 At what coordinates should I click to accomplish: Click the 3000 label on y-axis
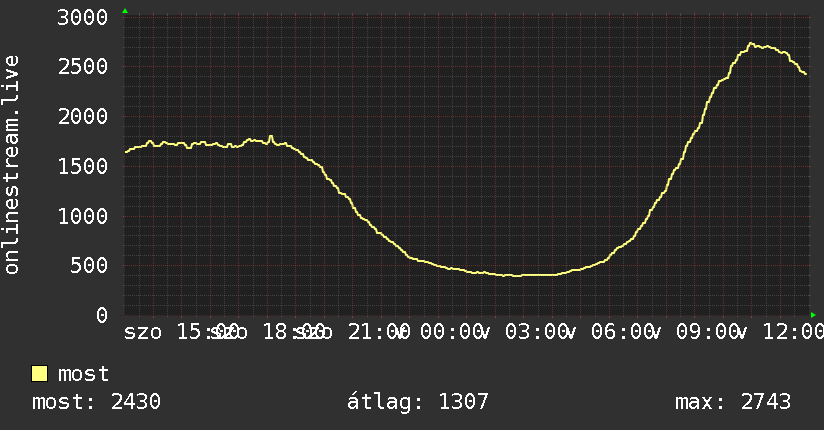click(83, 17)
